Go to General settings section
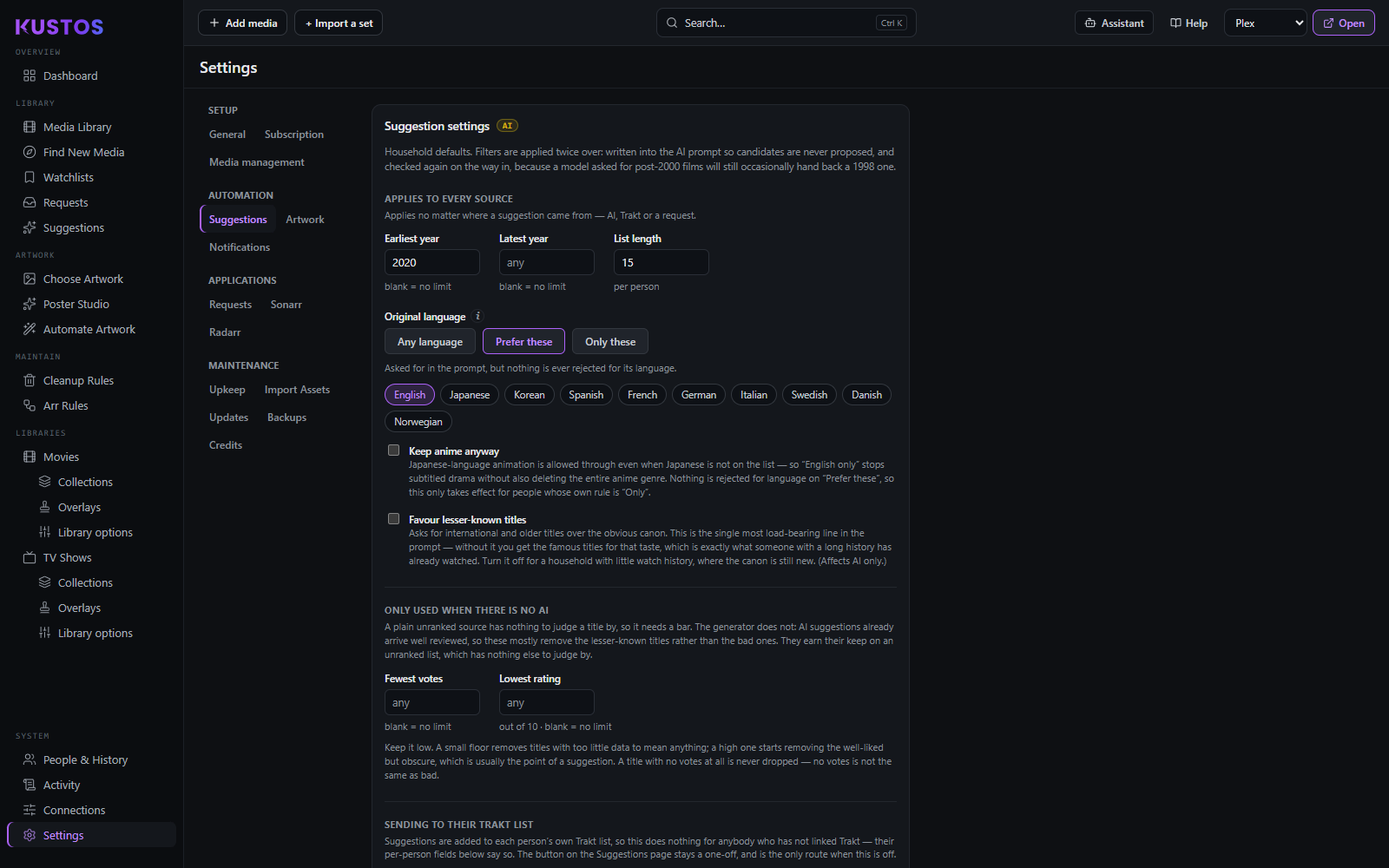The width and height of the screenshot is (1389, 868). point(227,135)
